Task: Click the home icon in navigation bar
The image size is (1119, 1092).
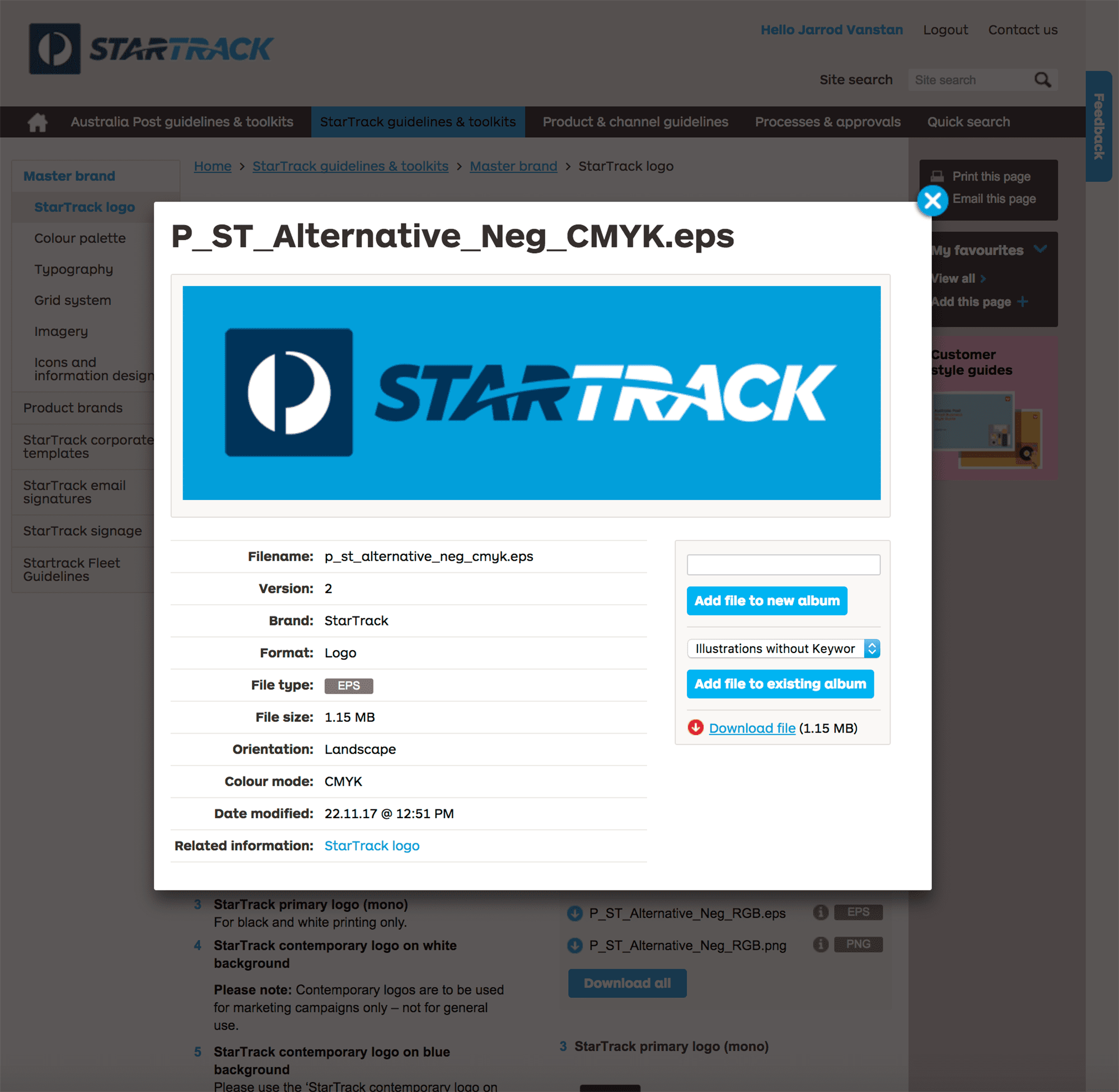Action: pos(38,122)
